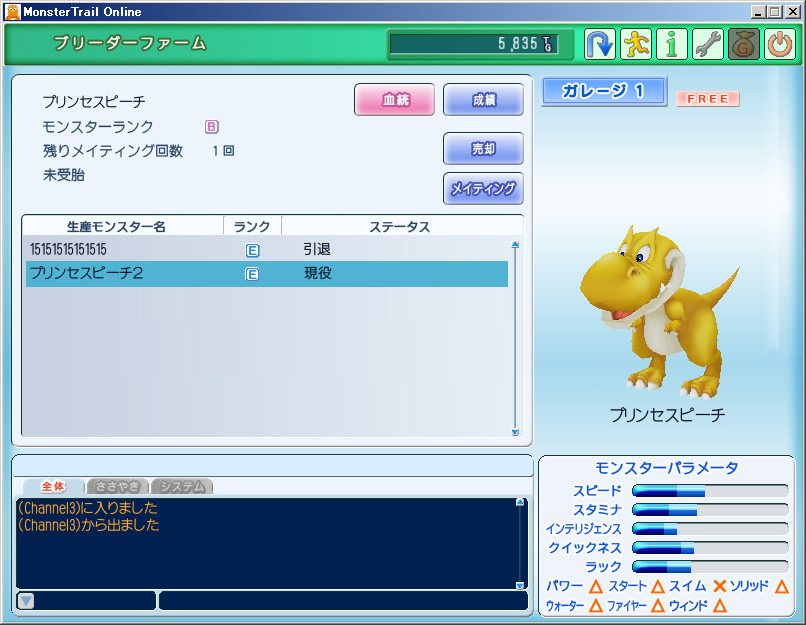Click the chat log scroll up arrow
The width and height of the screenshot is (806, 625).
click(520, 502)
